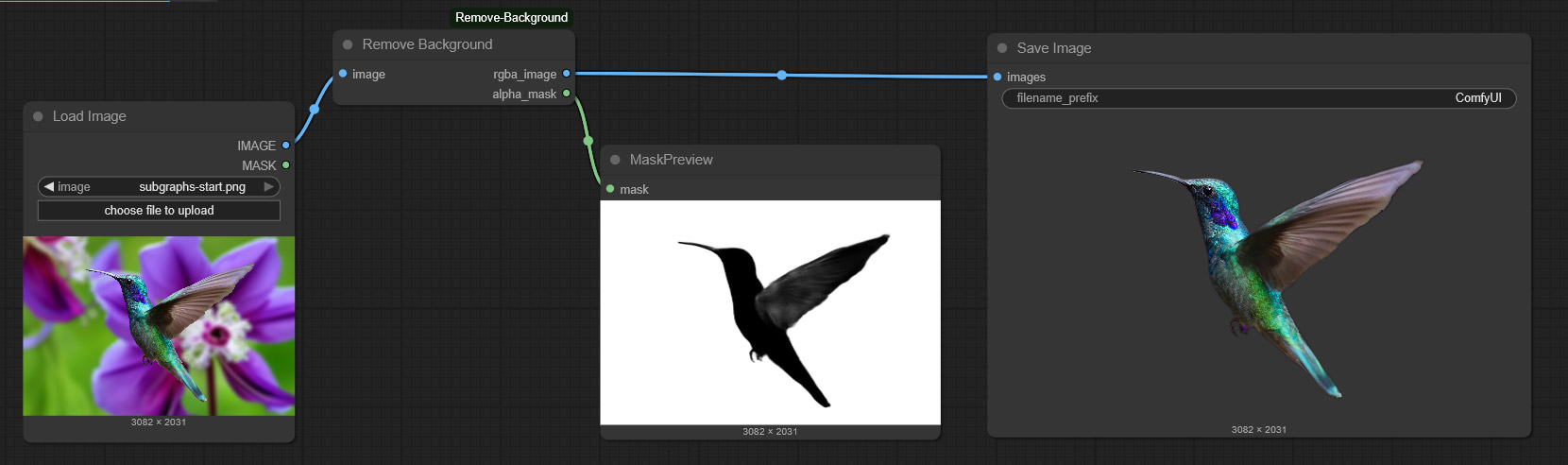Click the choose file to upload button
The height and width of the screenshot is (465, 1568).
click(x=159, y=211)
